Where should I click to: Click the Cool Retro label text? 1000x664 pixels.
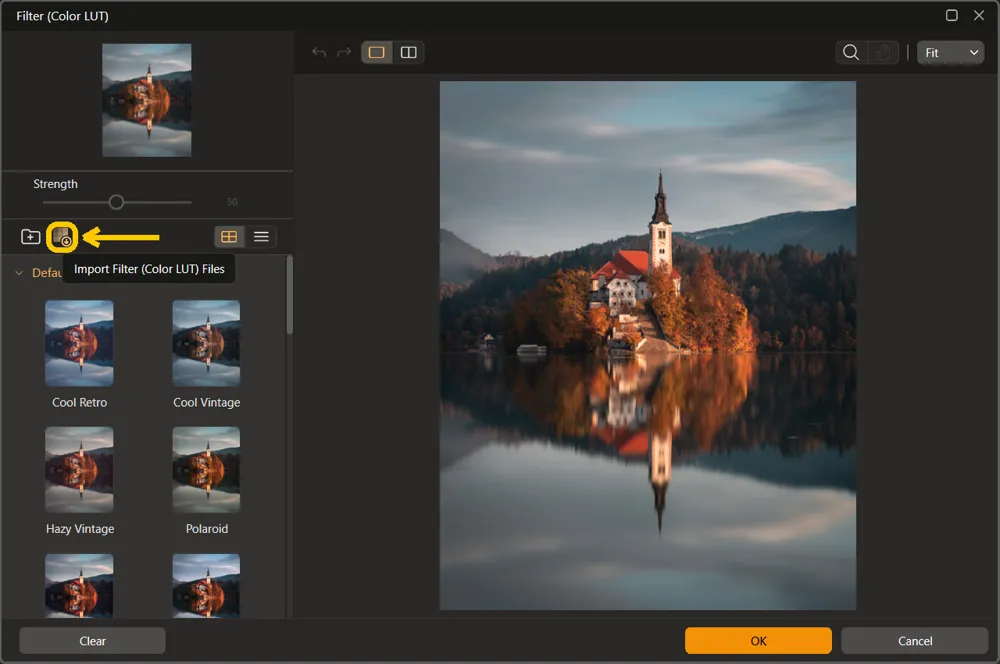tap(80, 402)
